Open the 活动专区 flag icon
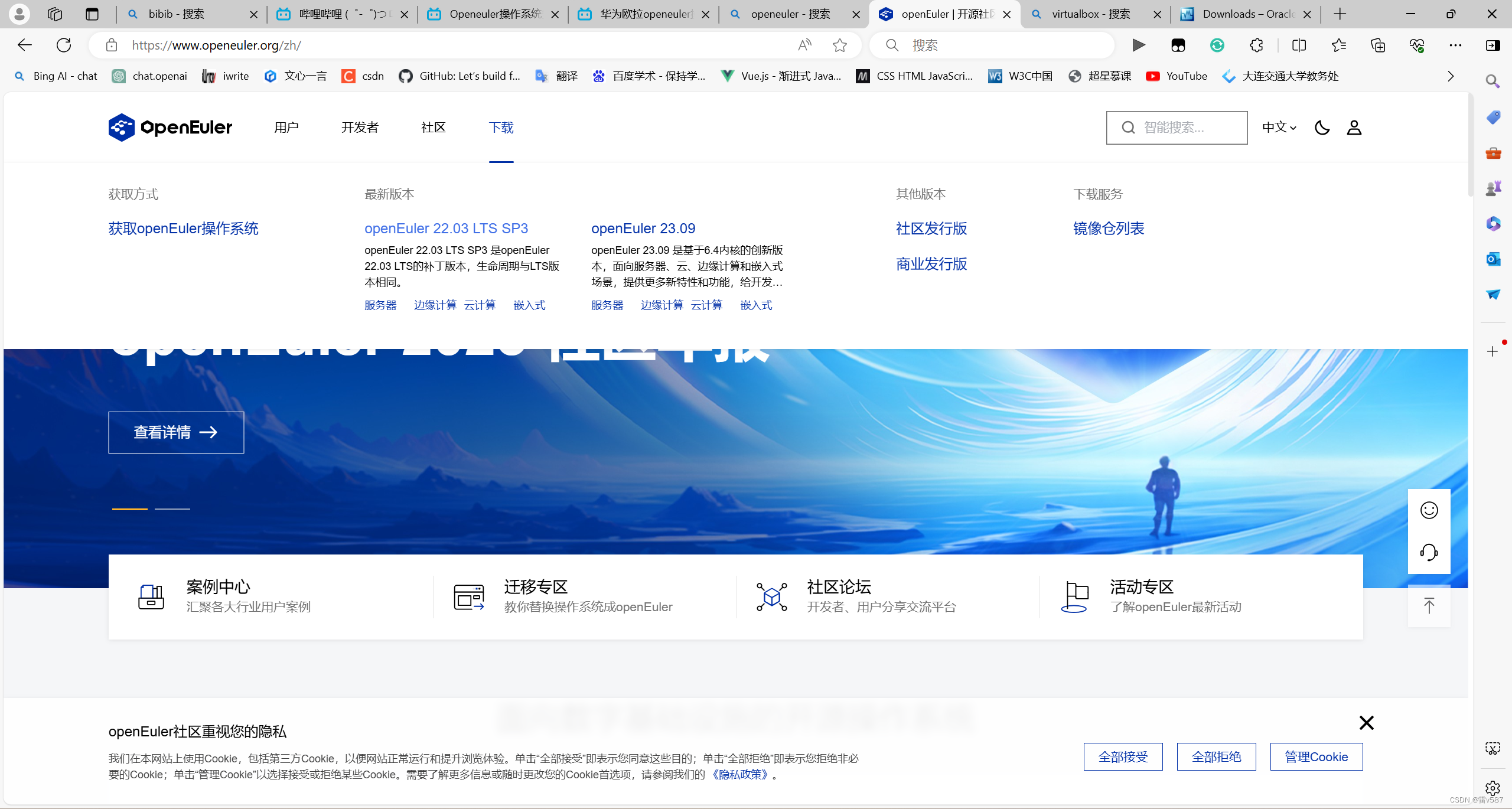This screenshot has height=809, width=1512. [x=1075, y=597]
